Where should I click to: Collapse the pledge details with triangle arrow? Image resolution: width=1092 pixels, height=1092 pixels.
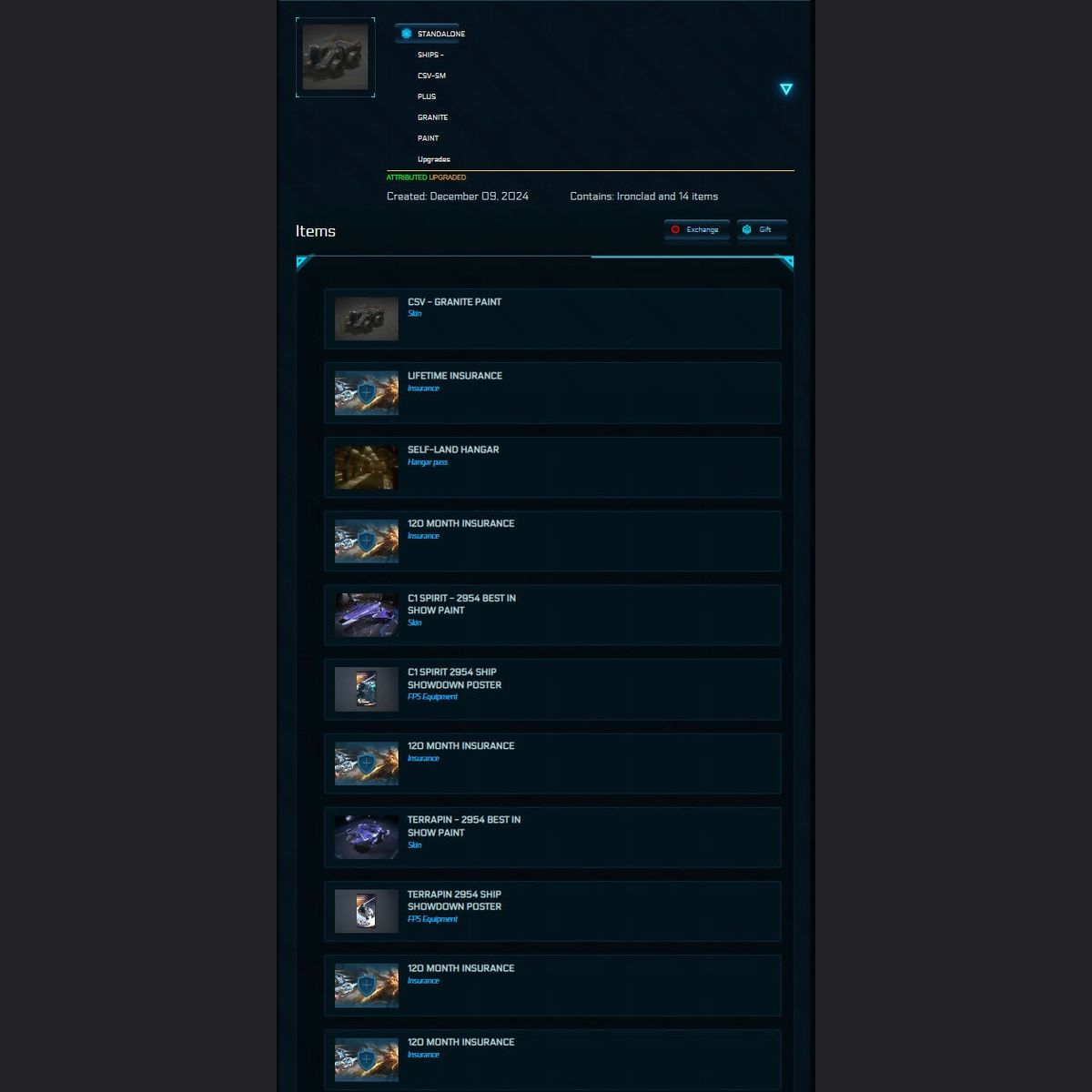(786, 89)
